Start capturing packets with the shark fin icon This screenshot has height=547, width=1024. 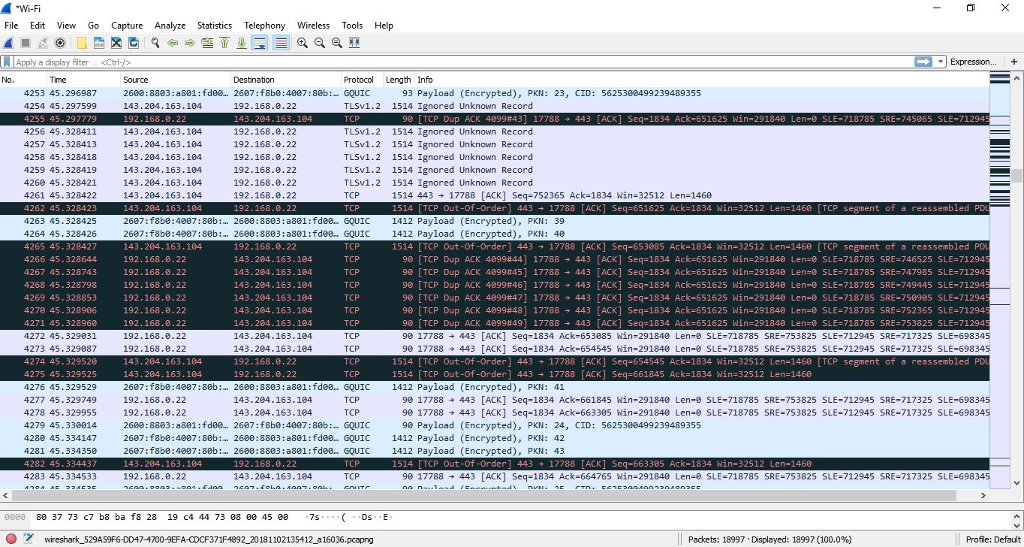[9, 43]
